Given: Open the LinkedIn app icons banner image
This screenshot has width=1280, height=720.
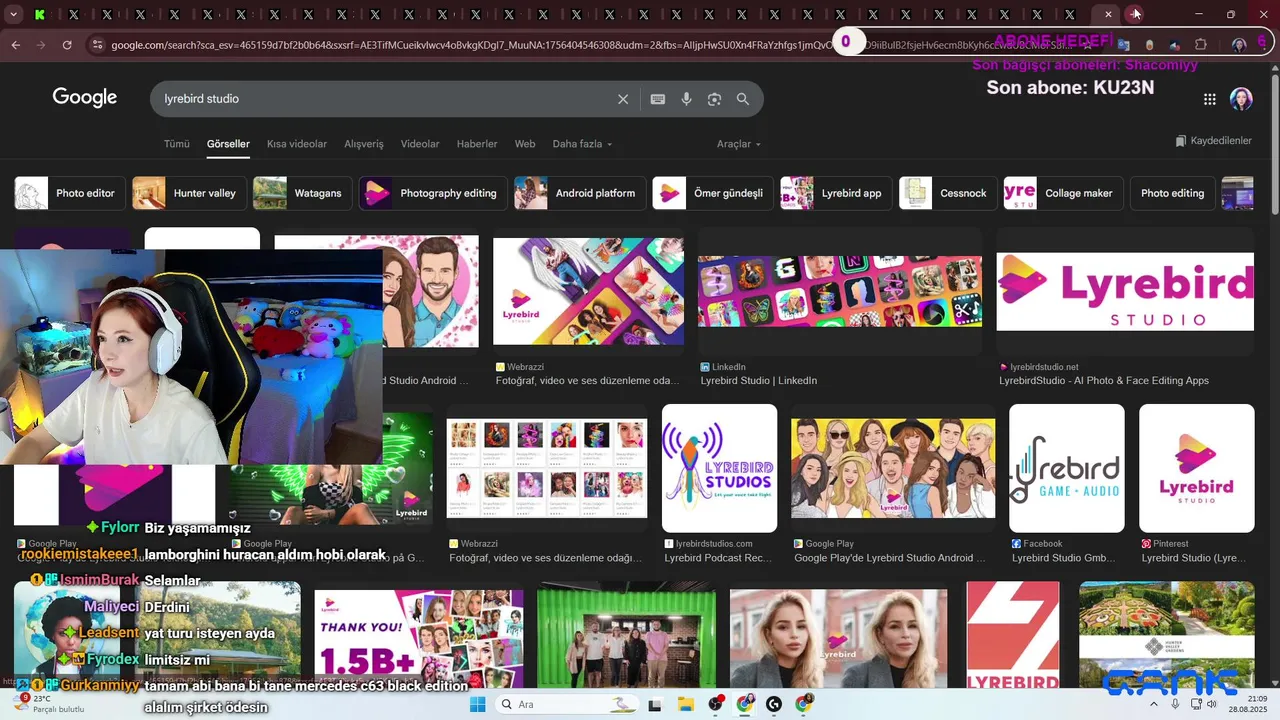Looking at the screenshot, I should click(x=840, y=291).
